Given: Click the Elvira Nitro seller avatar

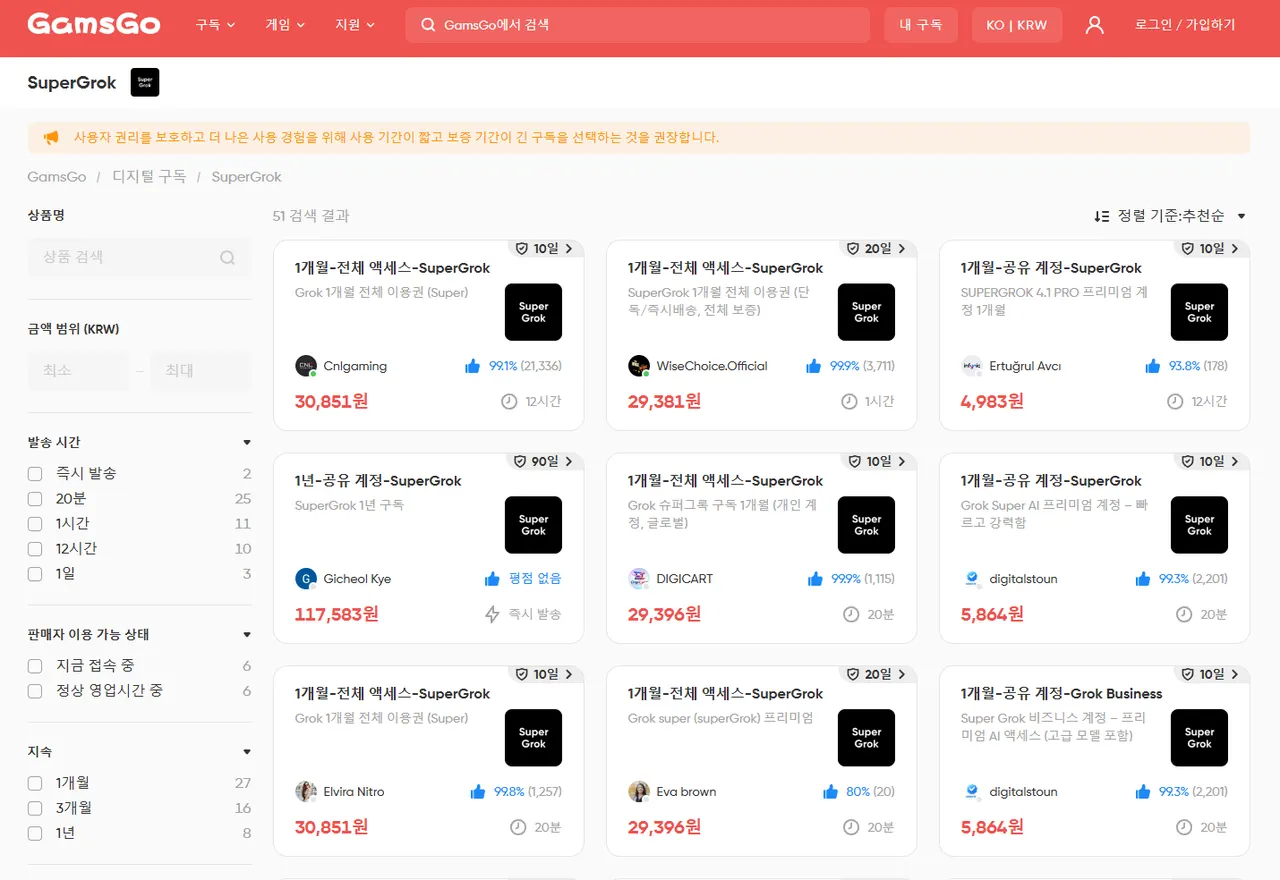Looking at the screenshot, I should [306, 792].
